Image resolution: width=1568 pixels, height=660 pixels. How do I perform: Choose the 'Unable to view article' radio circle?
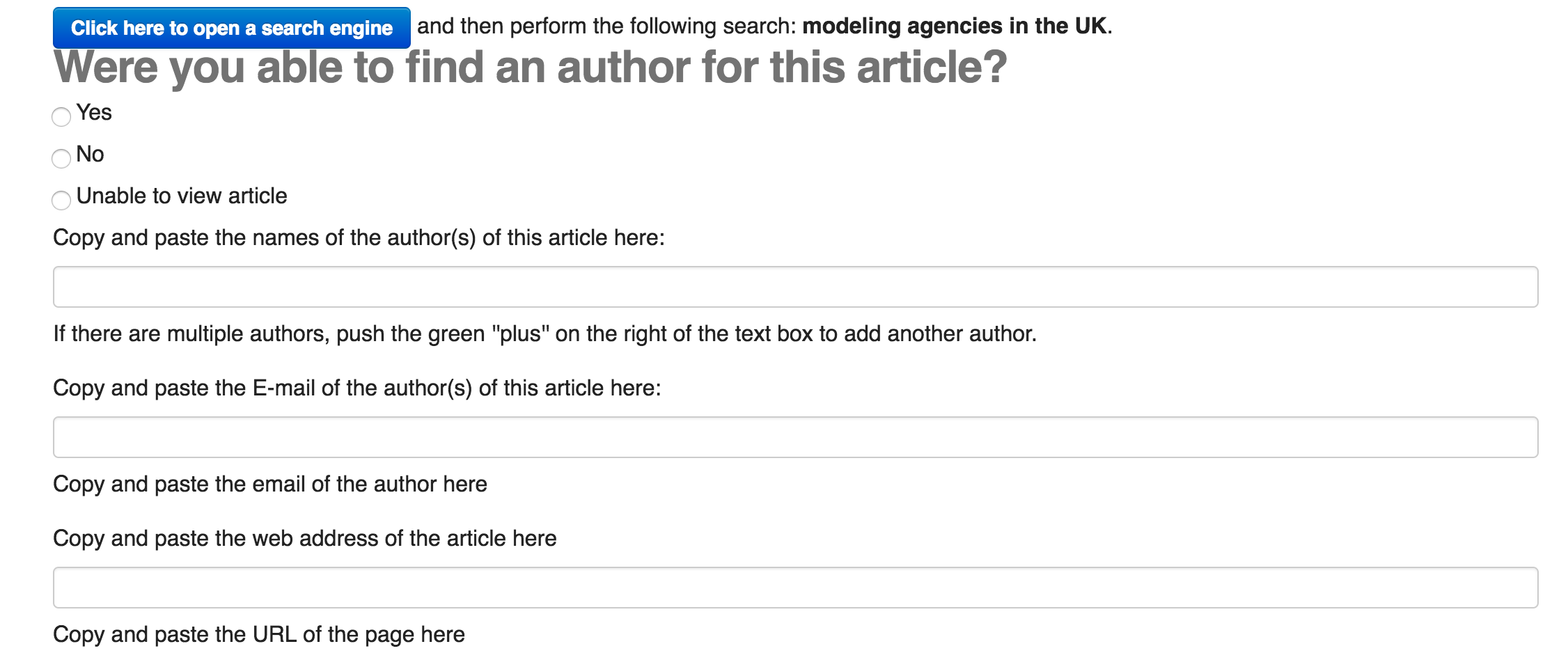point(61,200)
